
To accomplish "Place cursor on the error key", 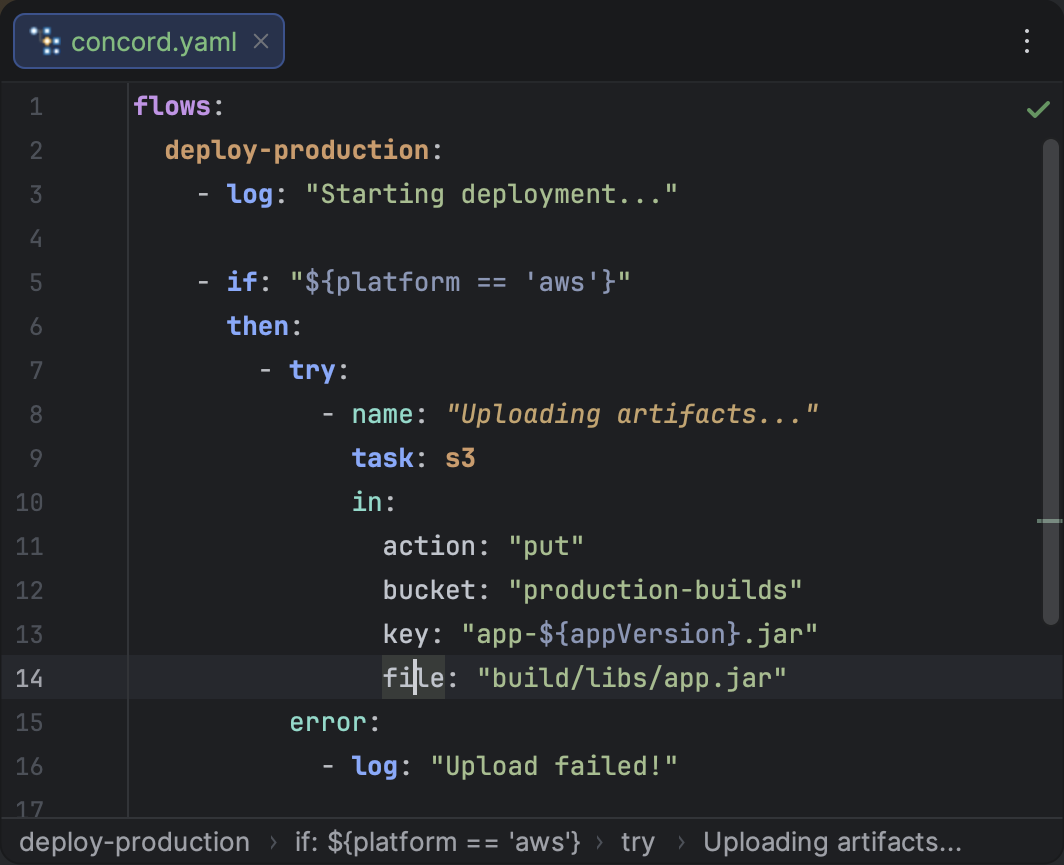I will [x=328, y=722].
